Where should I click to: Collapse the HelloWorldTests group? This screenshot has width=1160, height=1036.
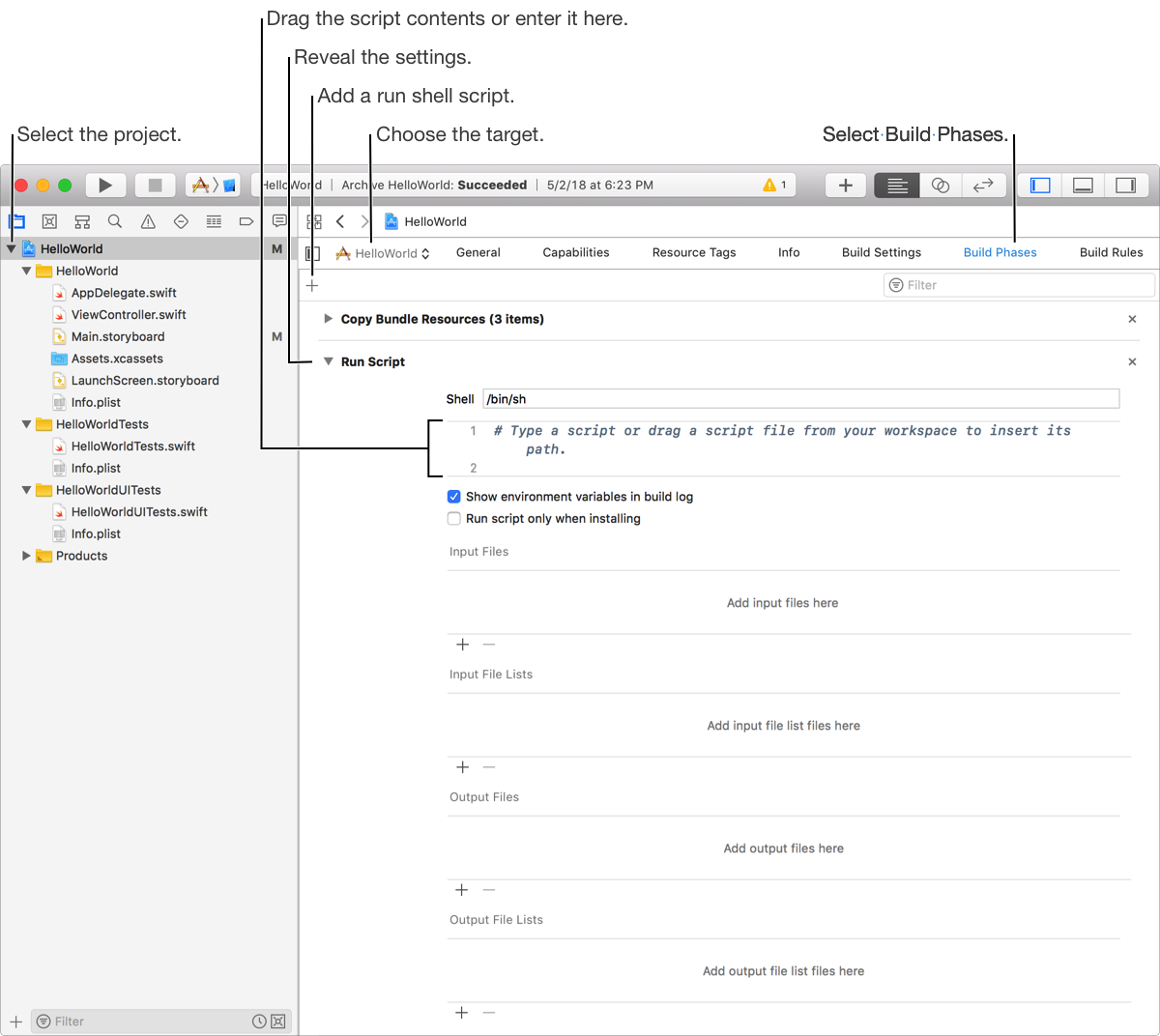click(x=26, y=424)
